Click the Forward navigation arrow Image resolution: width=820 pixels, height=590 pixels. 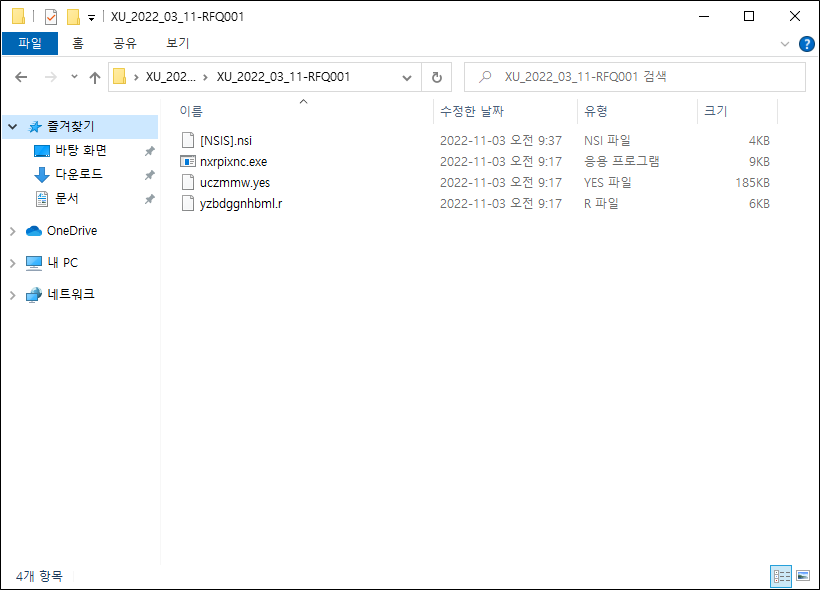click(51, 77)
